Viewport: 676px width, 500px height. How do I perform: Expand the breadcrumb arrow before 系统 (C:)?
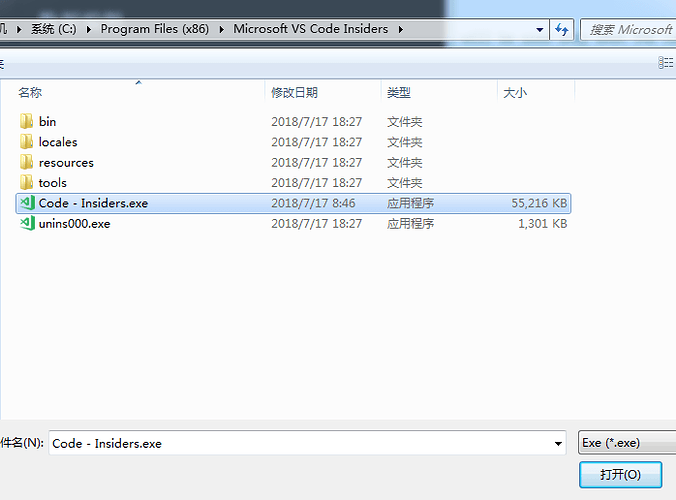click(19, 29)
